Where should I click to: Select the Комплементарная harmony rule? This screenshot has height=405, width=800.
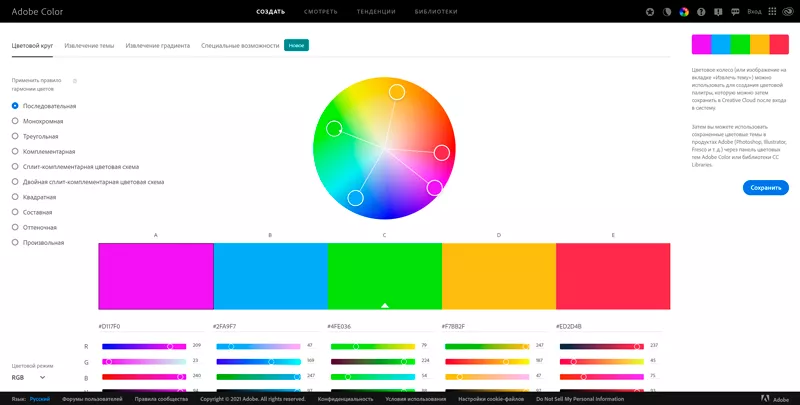coord(43,151)
